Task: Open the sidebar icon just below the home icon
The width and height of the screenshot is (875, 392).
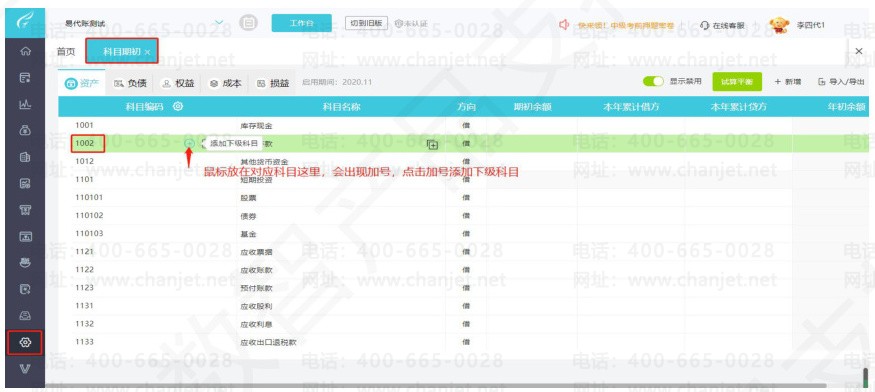Action: 25,78
